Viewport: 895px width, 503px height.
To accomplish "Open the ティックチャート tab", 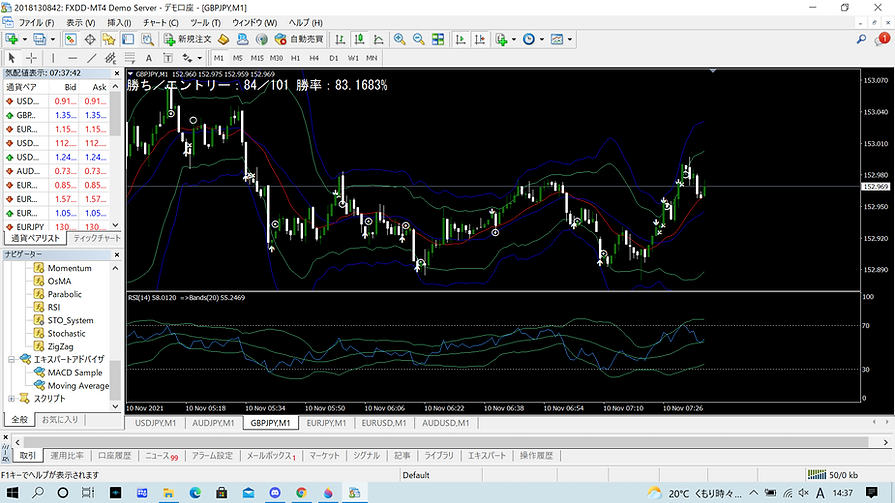I will (x=96, y=238).
